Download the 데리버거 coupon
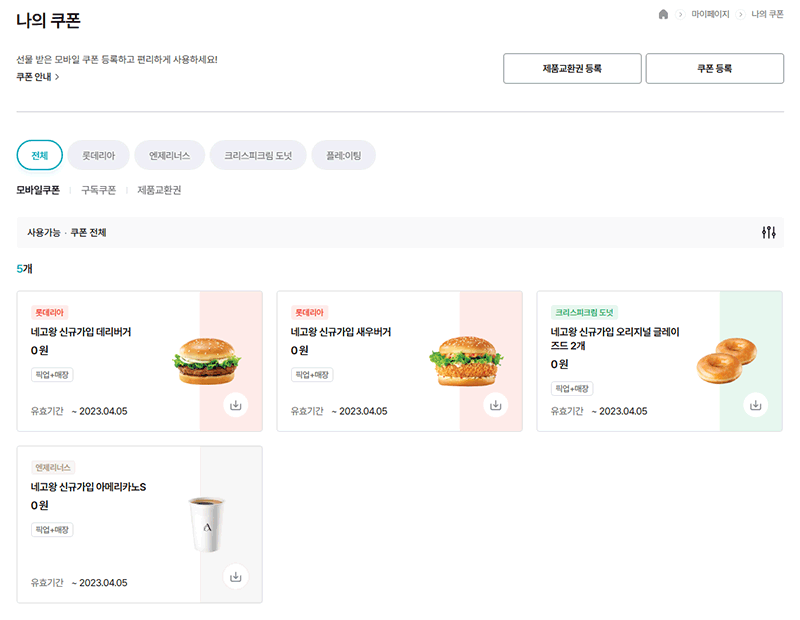Viewport: 800px width, 620px height. 236,405
